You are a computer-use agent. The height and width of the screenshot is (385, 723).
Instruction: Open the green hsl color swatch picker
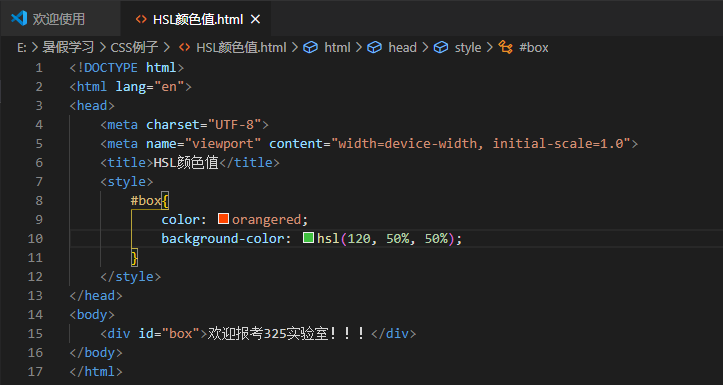[308, 238]
